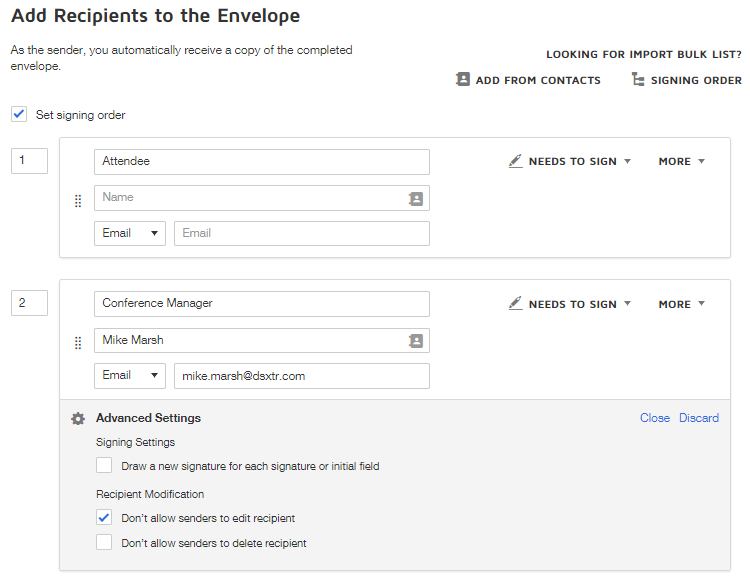Click the Signing Order diagram icon
The width and height of the screenshot is (750, 583).
pos(638,80)
